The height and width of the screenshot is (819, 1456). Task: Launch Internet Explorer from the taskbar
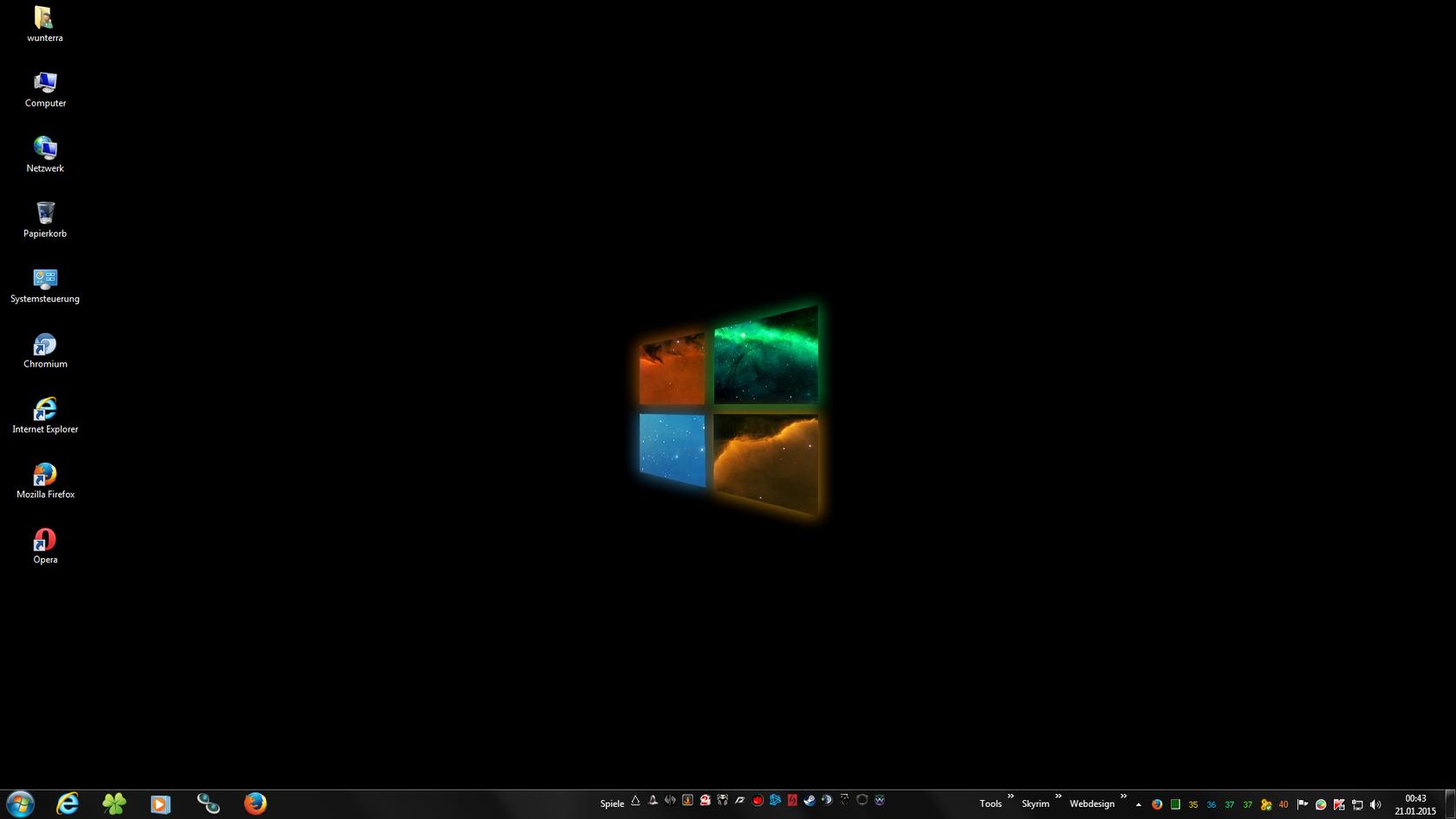click(68, 803)
